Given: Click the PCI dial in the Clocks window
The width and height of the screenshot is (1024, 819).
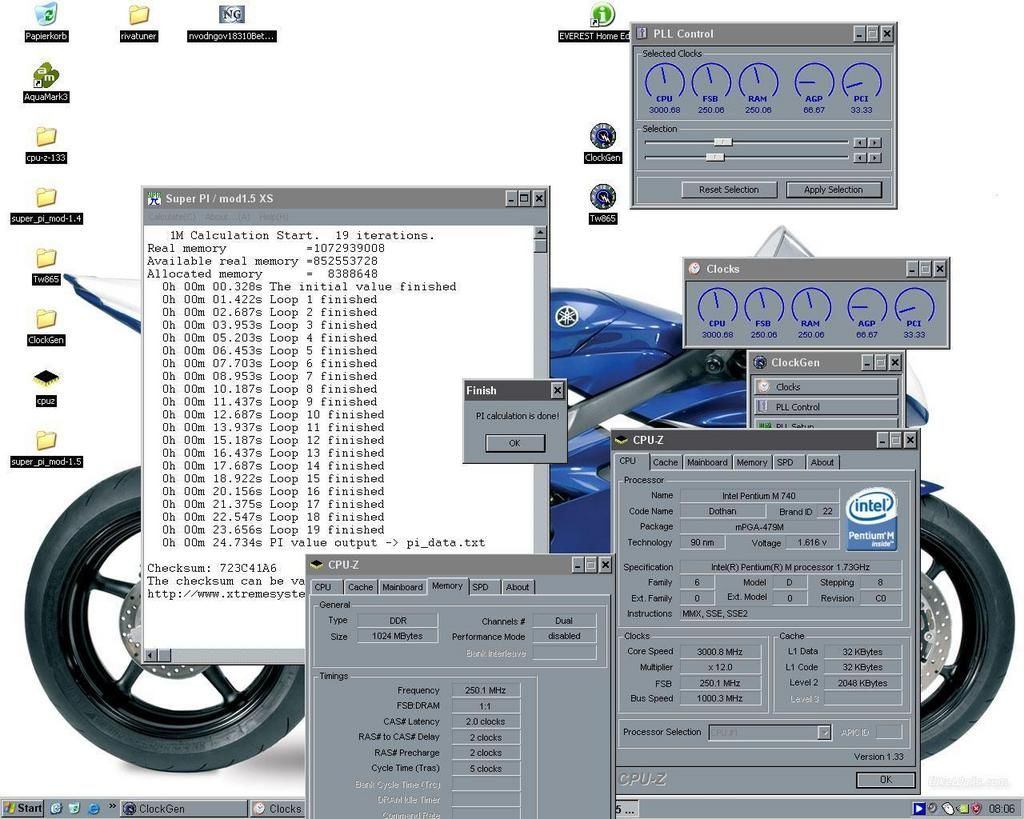Looking at the screenshot, I should (x=914, y=308).
